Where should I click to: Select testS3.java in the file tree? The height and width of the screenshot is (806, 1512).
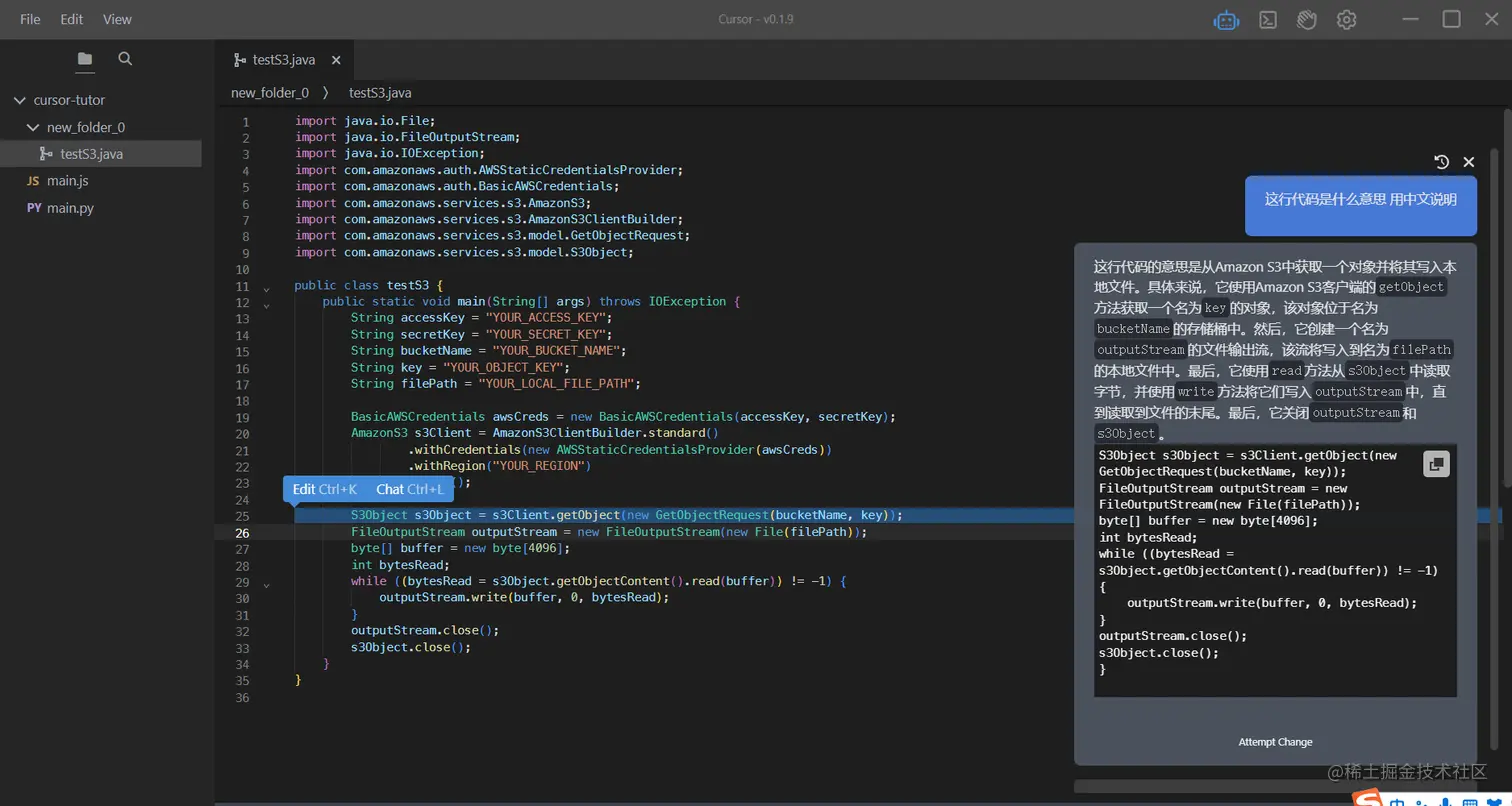[x=101, y=154]
